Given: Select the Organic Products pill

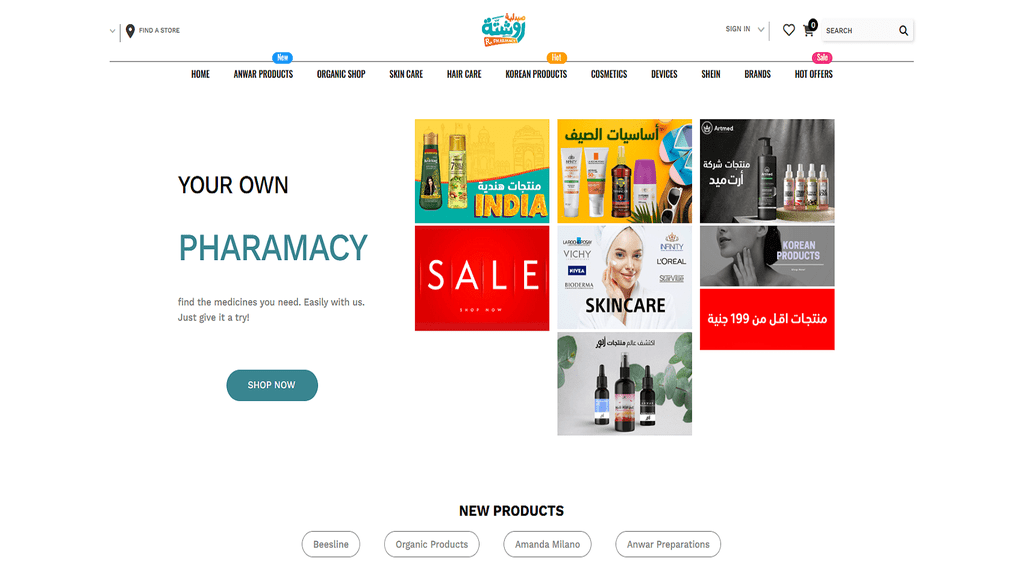Looking at the screenshot, I should [432, 544].
